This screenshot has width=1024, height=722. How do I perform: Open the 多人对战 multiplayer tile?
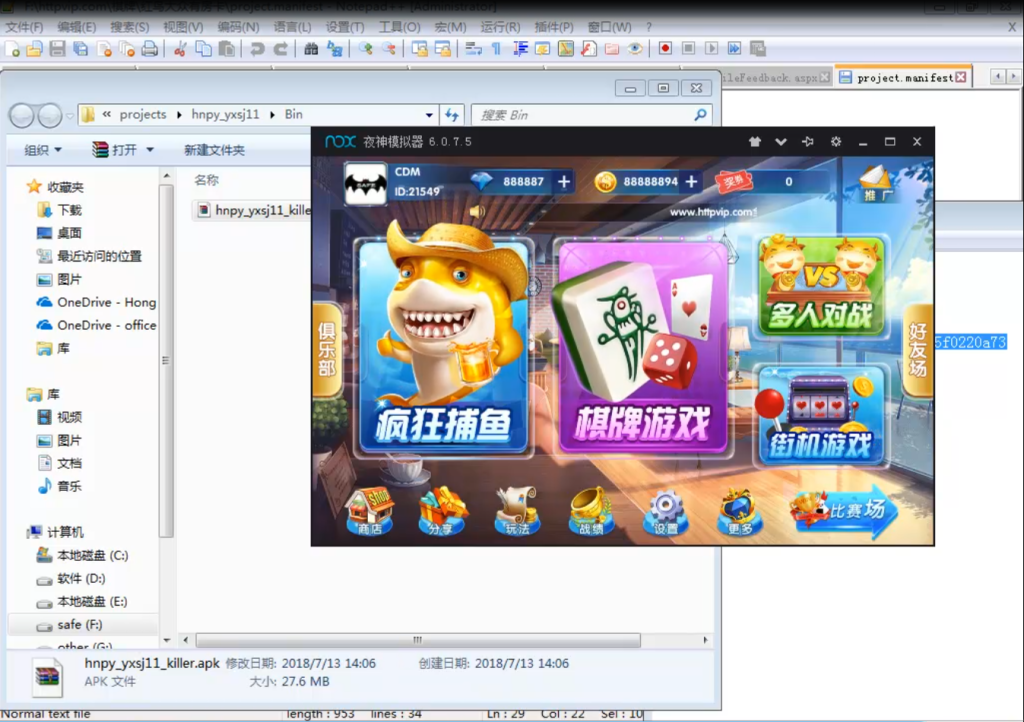coord(821,287)
